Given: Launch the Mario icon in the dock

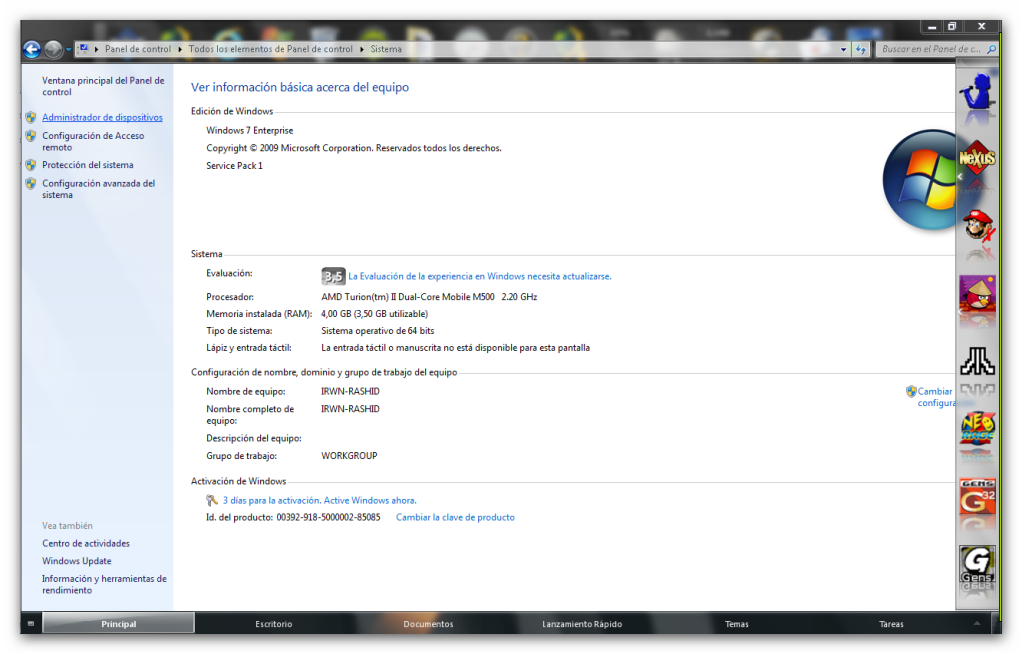Looking at the screenshot, I should pyautogui.click(x=977, y=226).
